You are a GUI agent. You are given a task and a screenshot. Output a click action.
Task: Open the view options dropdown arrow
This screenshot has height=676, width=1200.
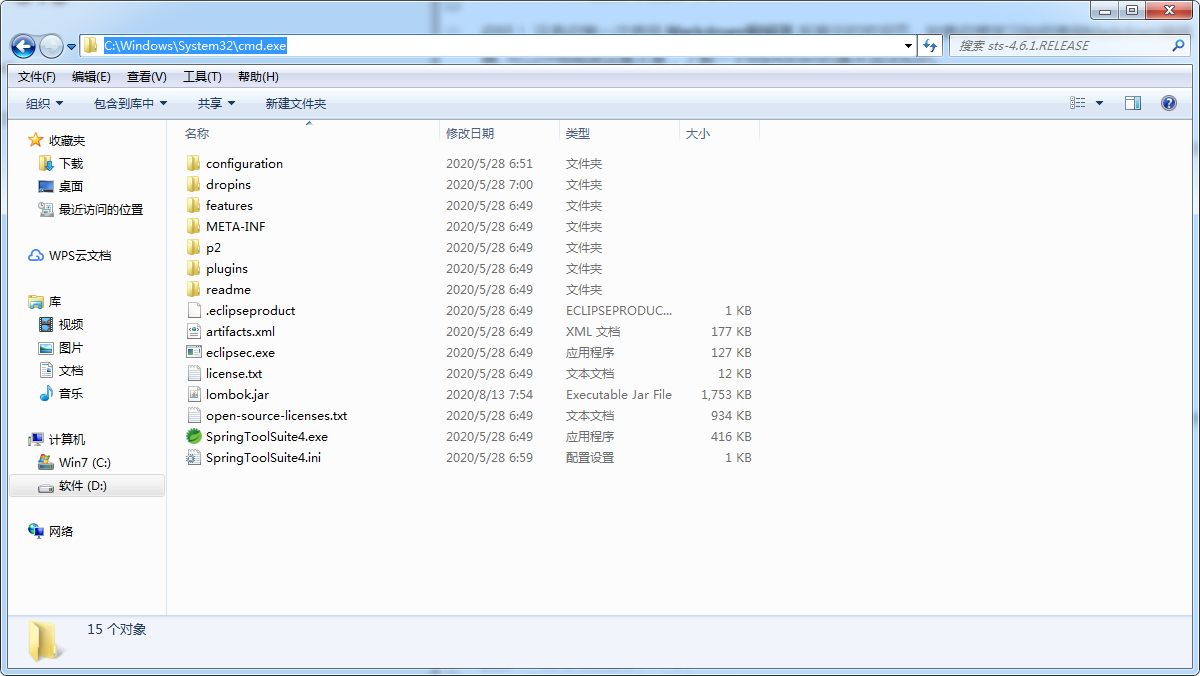(1100, 103)
